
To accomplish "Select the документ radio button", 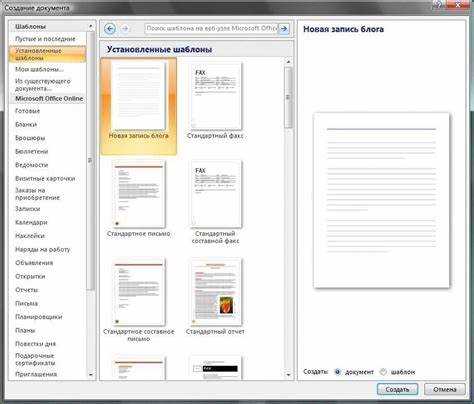I will [x=338, y=372].
